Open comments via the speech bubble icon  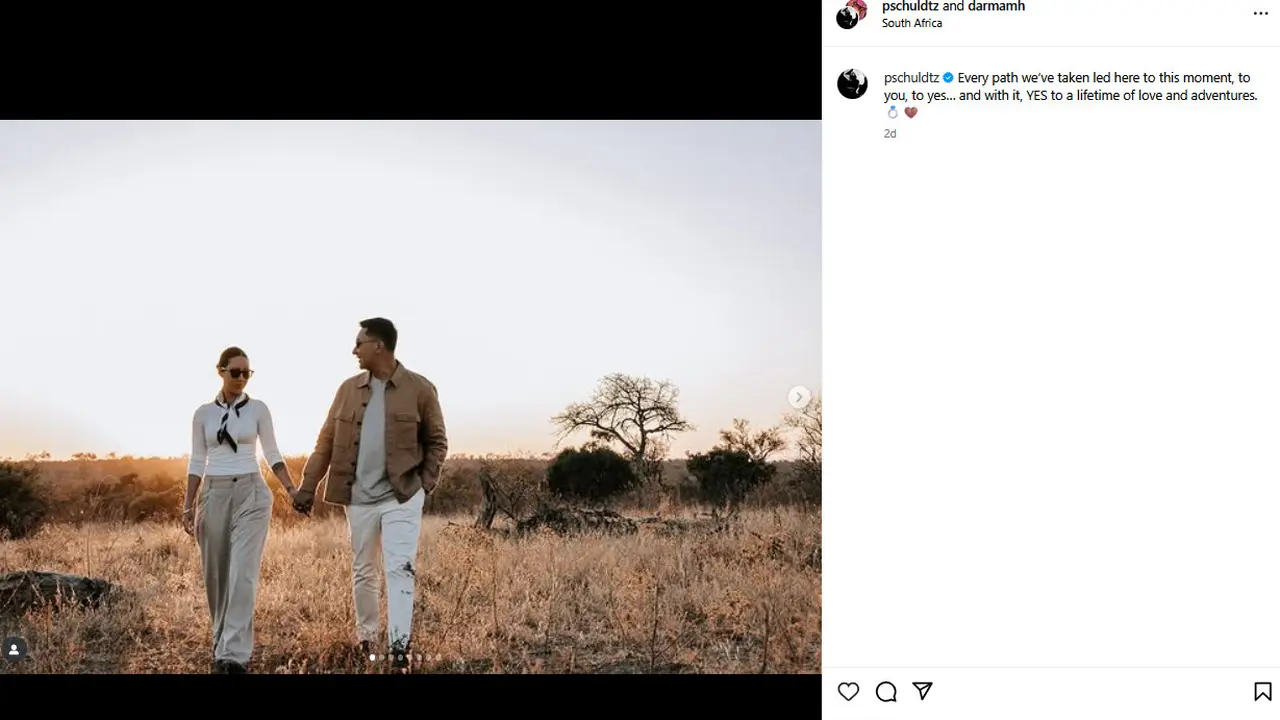coord(886,691)
